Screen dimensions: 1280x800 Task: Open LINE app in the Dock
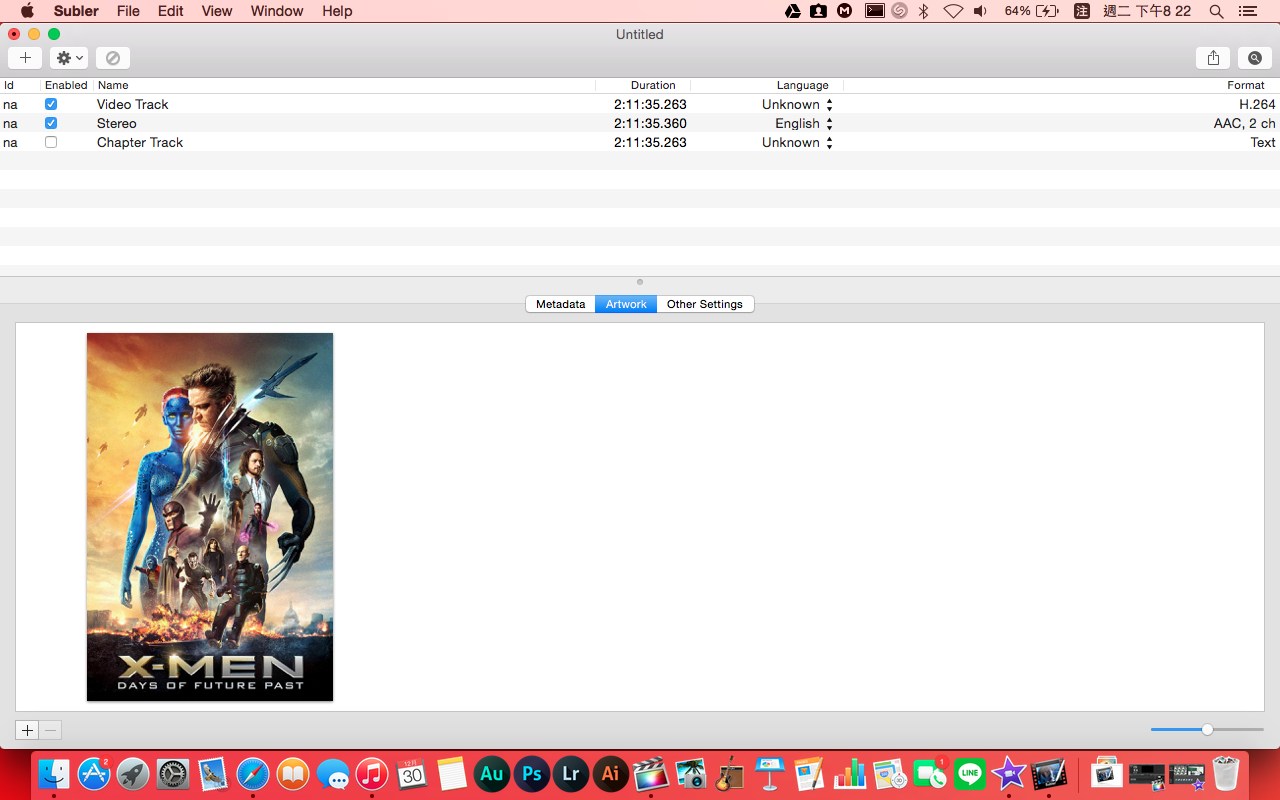click(969, 773)
